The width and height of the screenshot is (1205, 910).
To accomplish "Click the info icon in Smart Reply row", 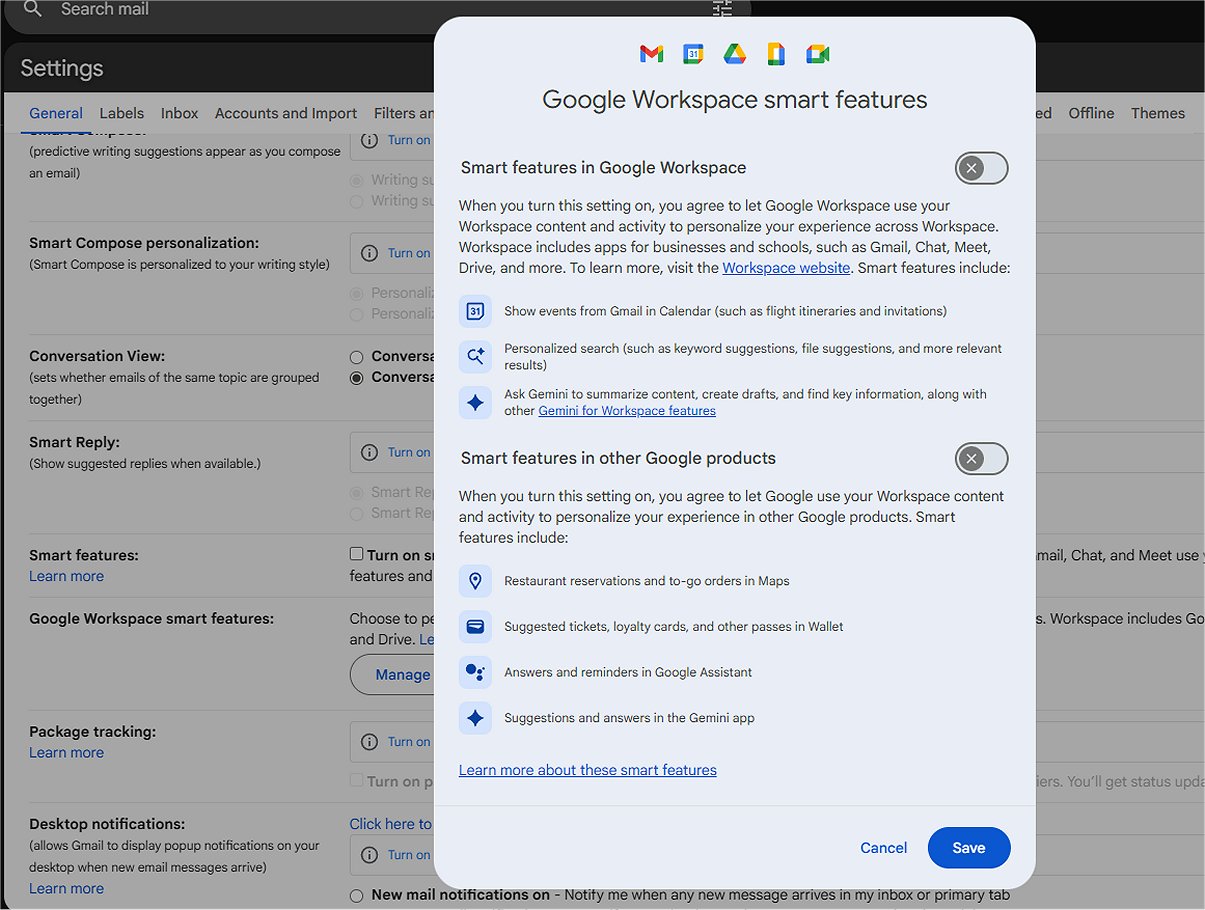I will 369,452.
